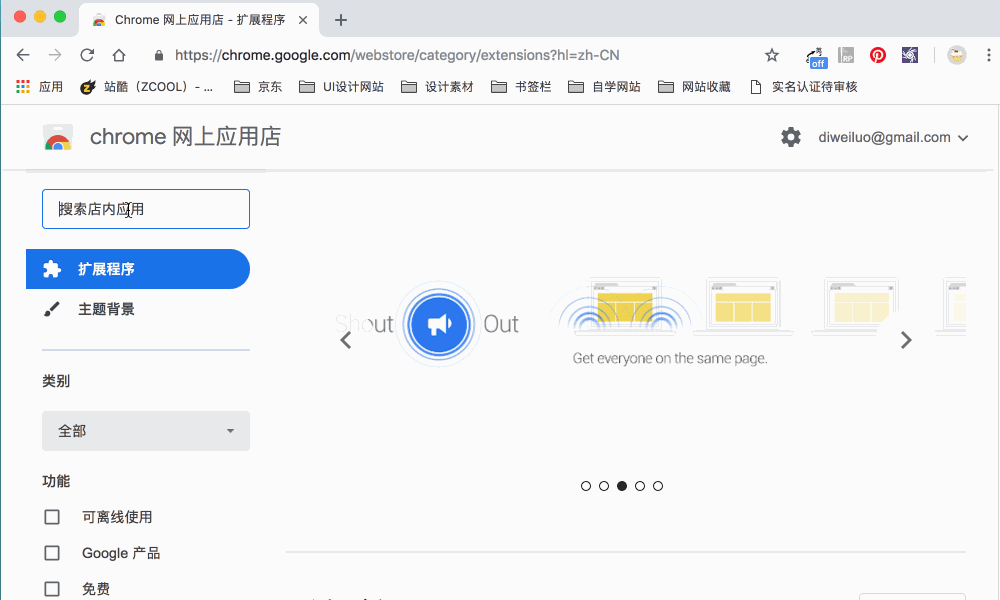Check the Google 产品 checkbox
The width and height of the screenshot is (1000, 600).
pyautogui.click(x=52, y=553)
